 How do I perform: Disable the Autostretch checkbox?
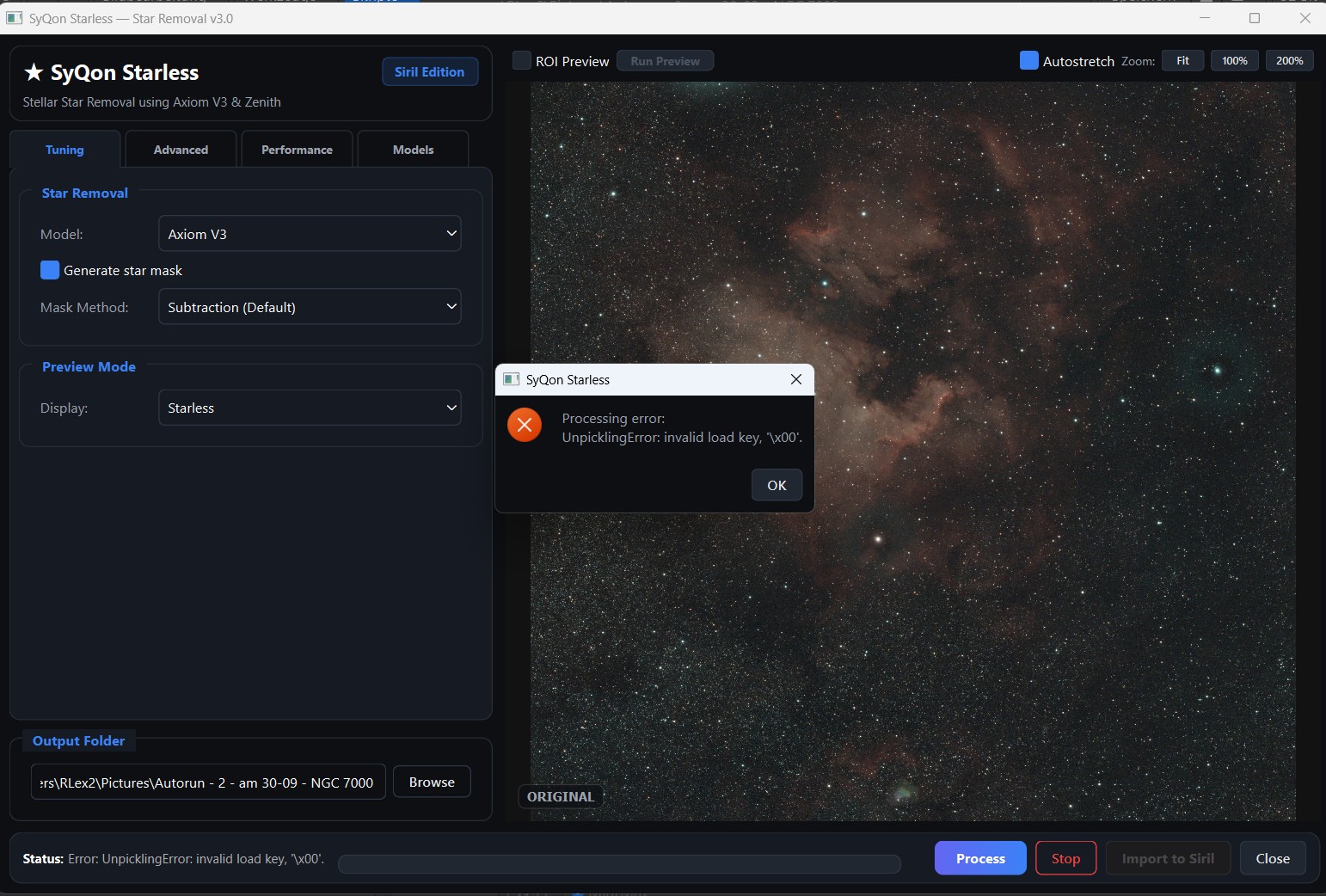[x=1028, y=60]
